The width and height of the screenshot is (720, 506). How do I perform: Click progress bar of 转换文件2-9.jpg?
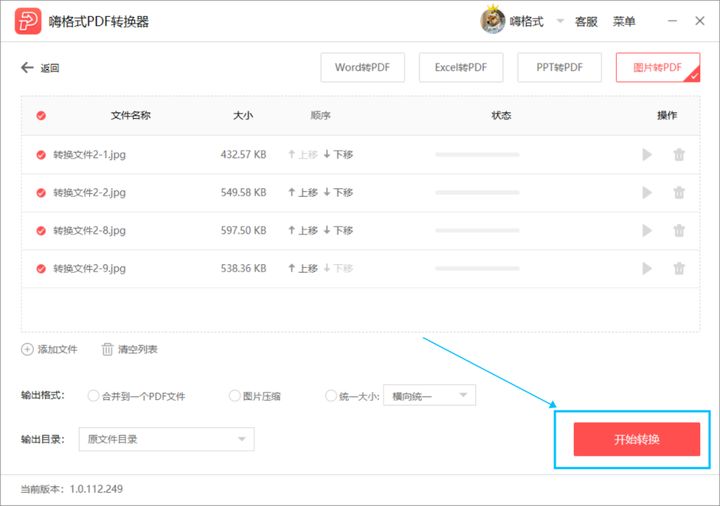pyautogui.click(x=478, y=268)
